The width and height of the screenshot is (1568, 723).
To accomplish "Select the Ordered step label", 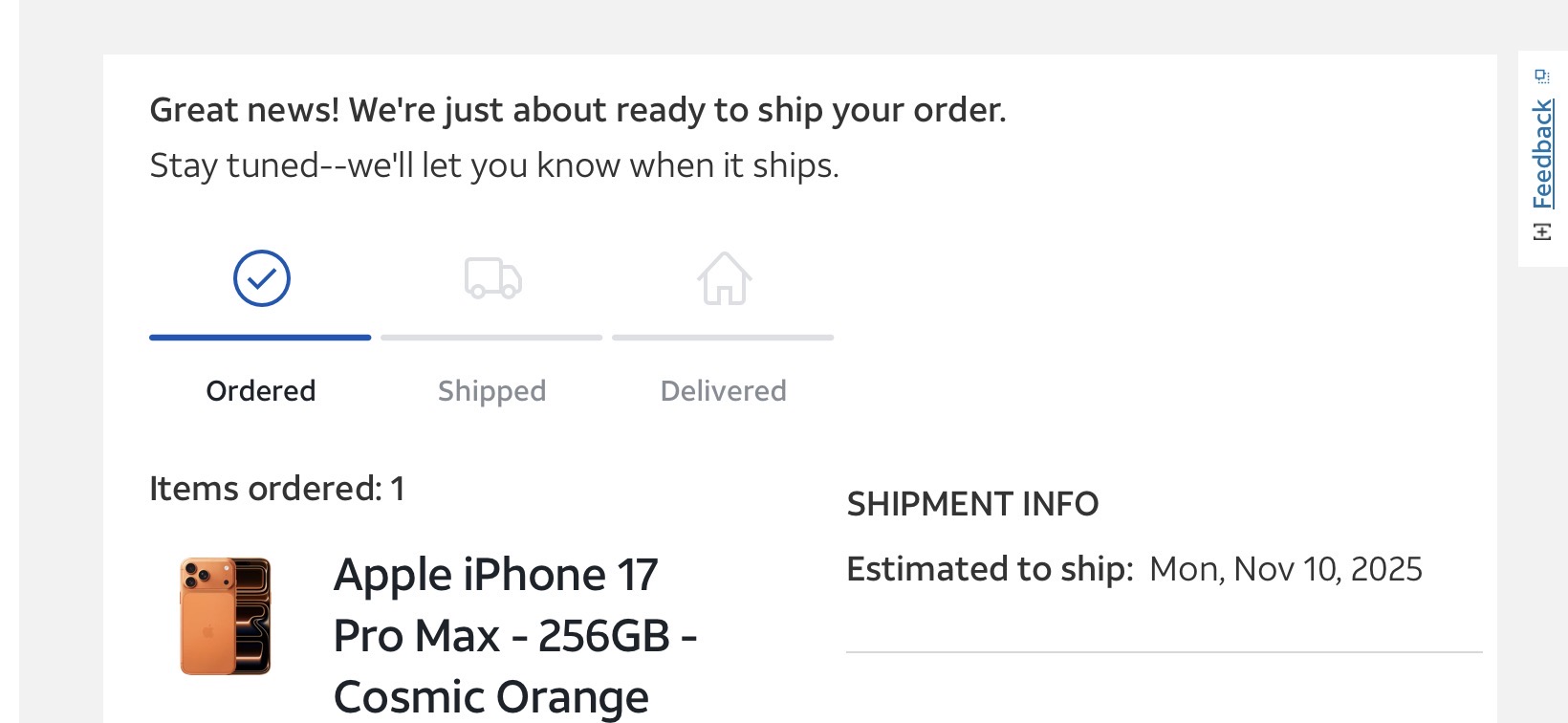I will [261, 391].
